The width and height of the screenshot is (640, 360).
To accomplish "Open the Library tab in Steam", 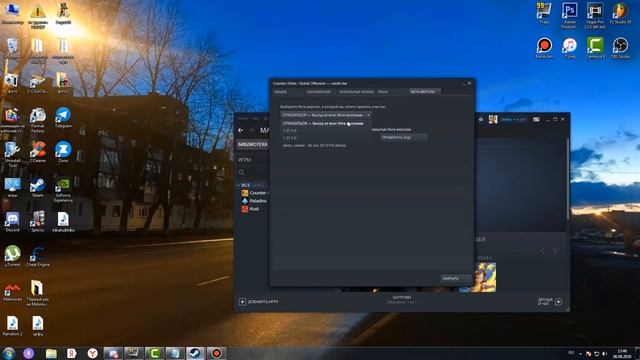I will [252, 144].
